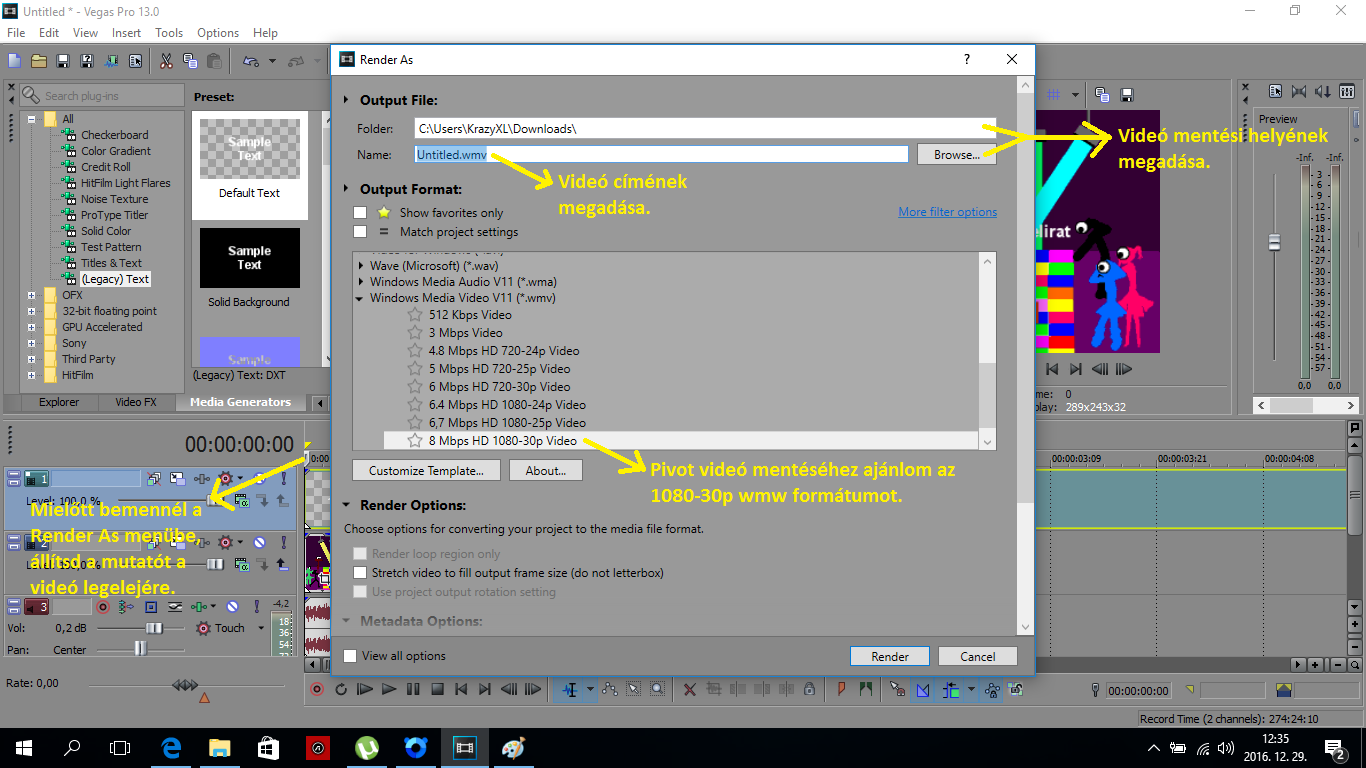
Task: Click Go to Start in transport bar
Action: coord(461,689)
